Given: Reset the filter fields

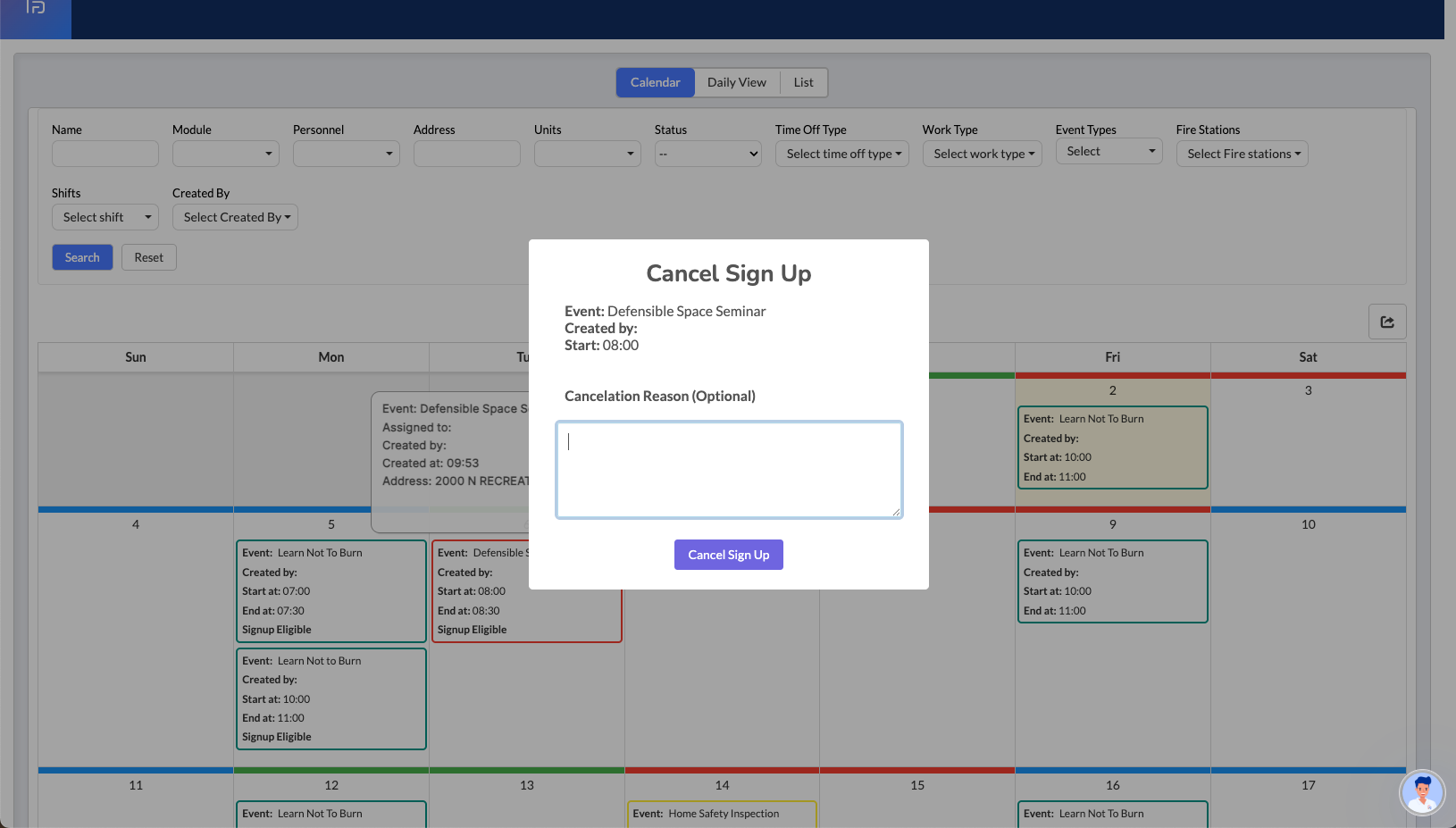Looking at the screenshot, I should (148, 257).
